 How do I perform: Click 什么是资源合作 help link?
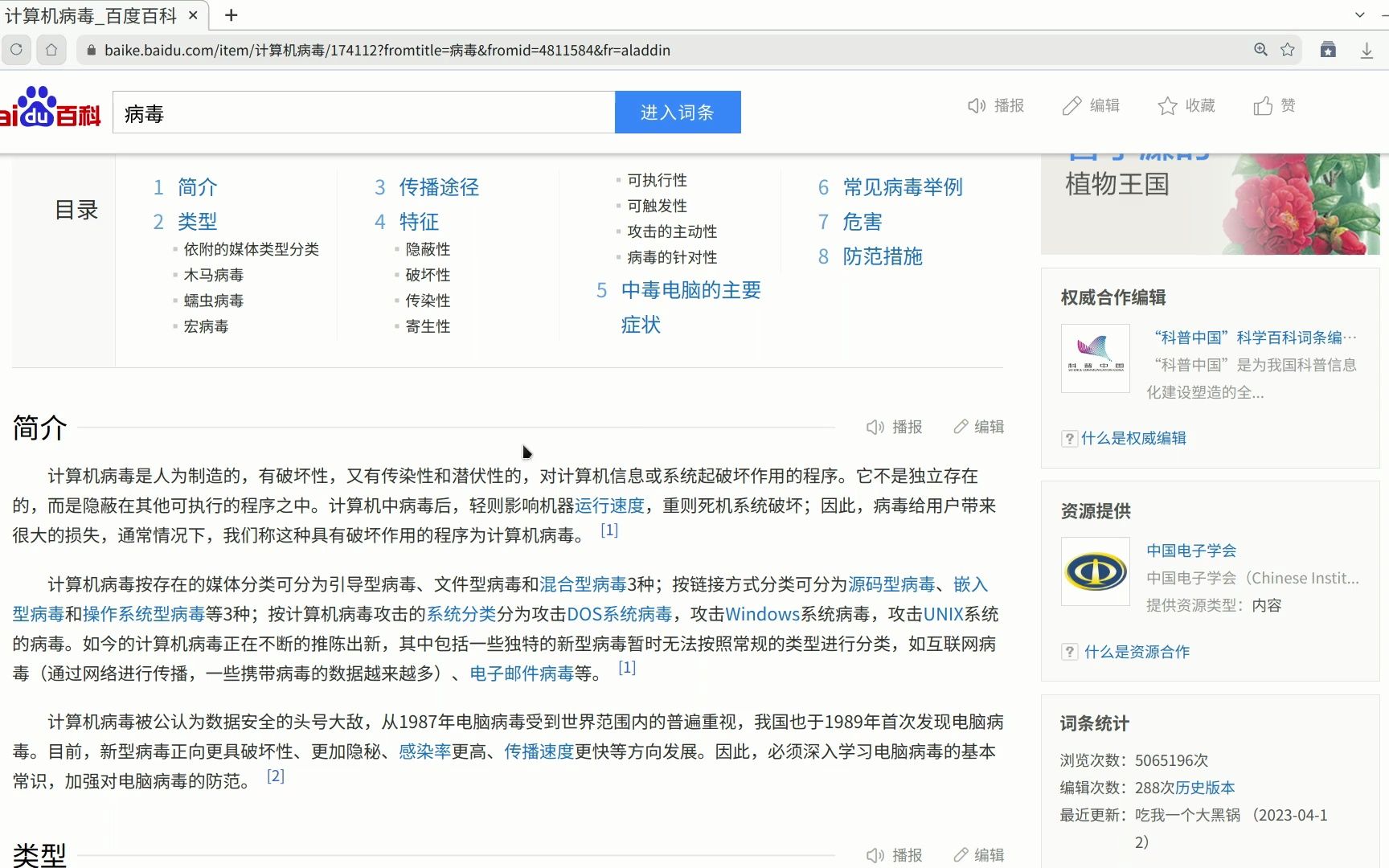point(1137,652)
